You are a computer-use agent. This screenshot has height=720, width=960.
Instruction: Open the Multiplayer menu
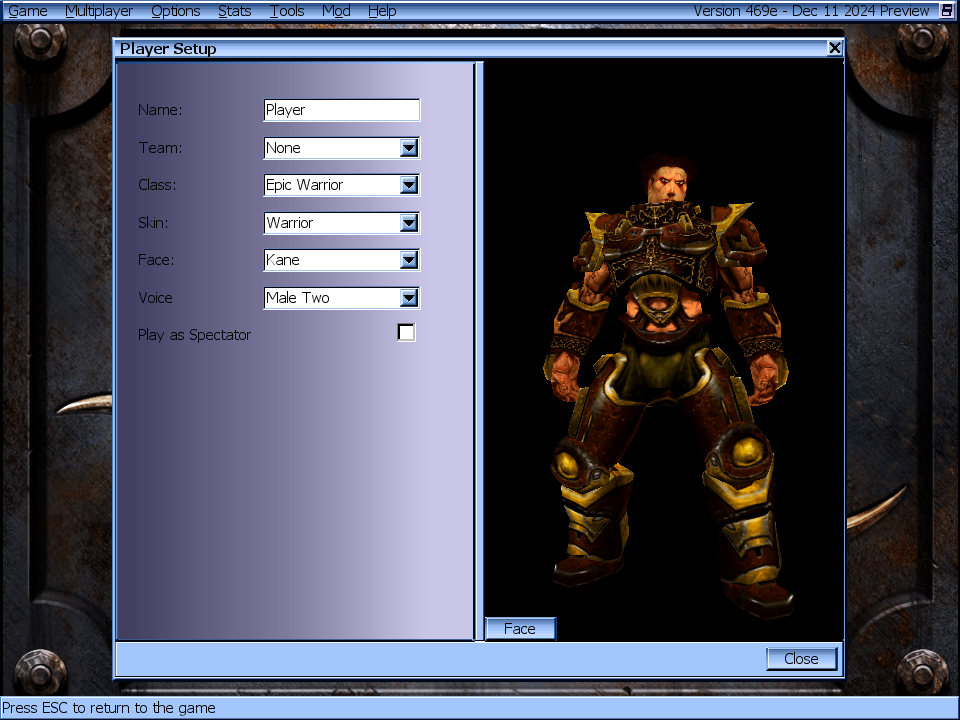tap(99, 11)
